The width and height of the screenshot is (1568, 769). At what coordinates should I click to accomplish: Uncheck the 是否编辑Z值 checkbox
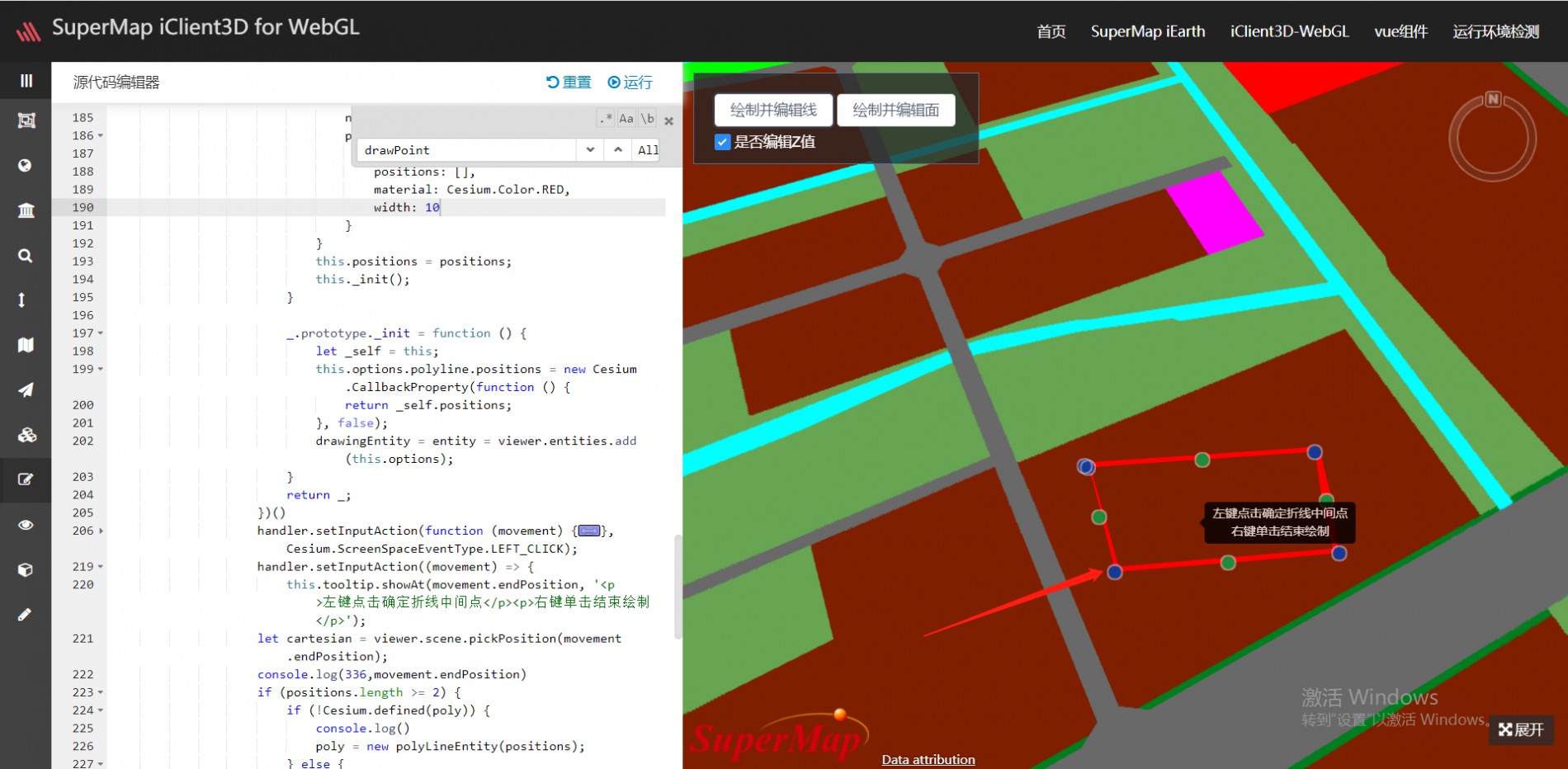click(723, 142)
